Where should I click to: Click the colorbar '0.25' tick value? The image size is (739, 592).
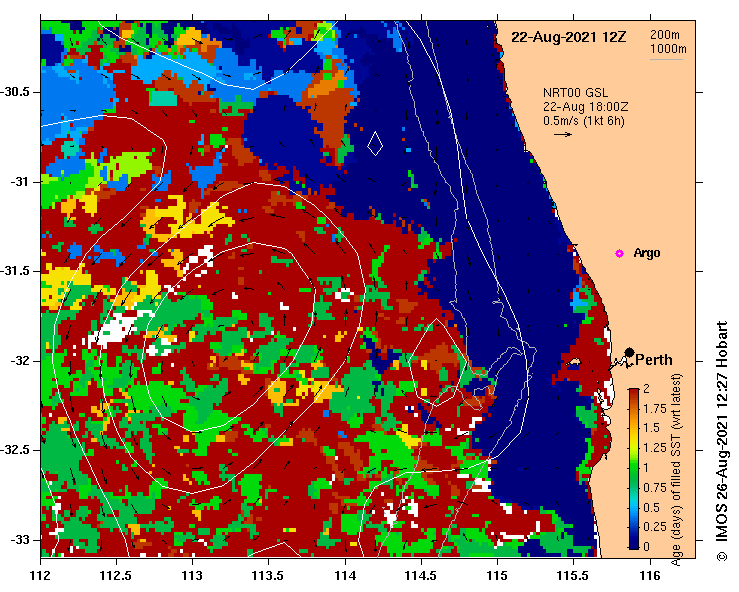tap(655, 526)
